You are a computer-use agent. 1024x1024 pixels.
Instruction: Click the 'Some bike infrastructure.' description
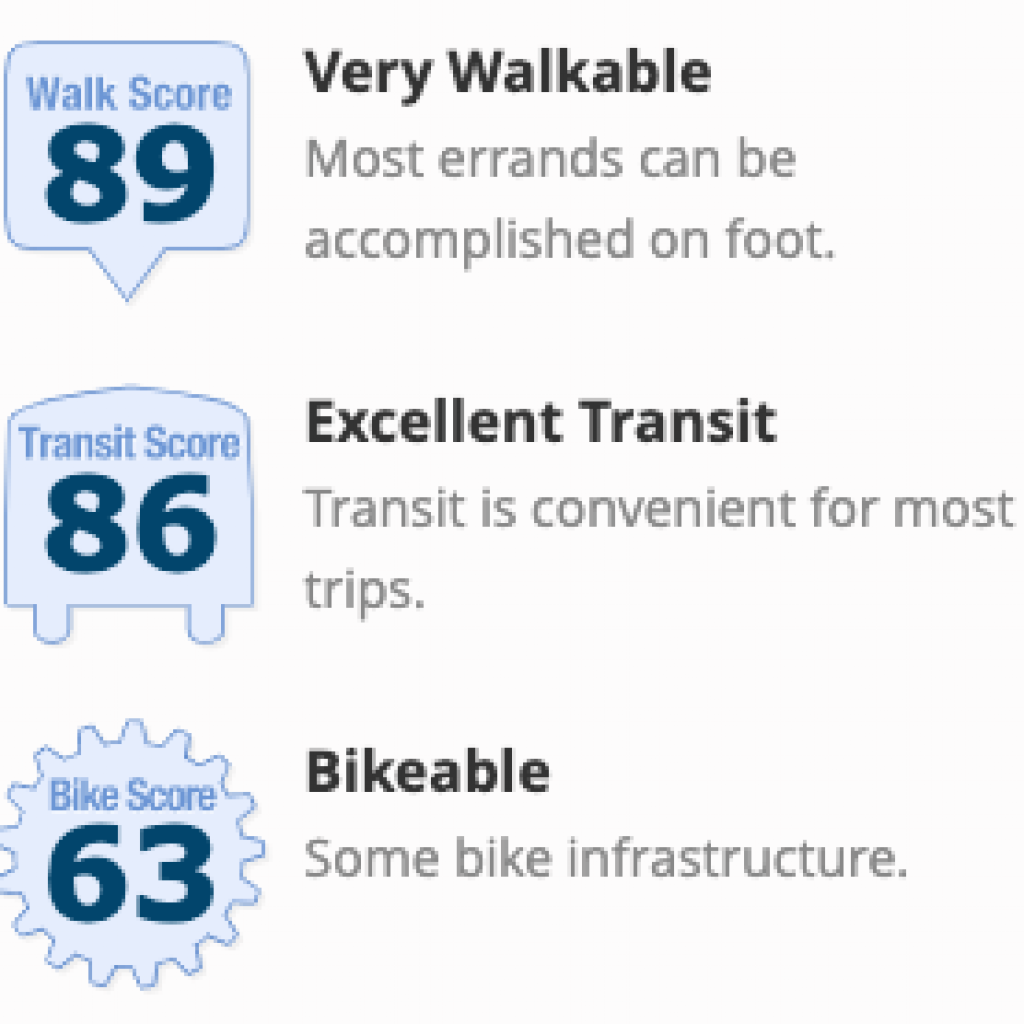point(607,857)
